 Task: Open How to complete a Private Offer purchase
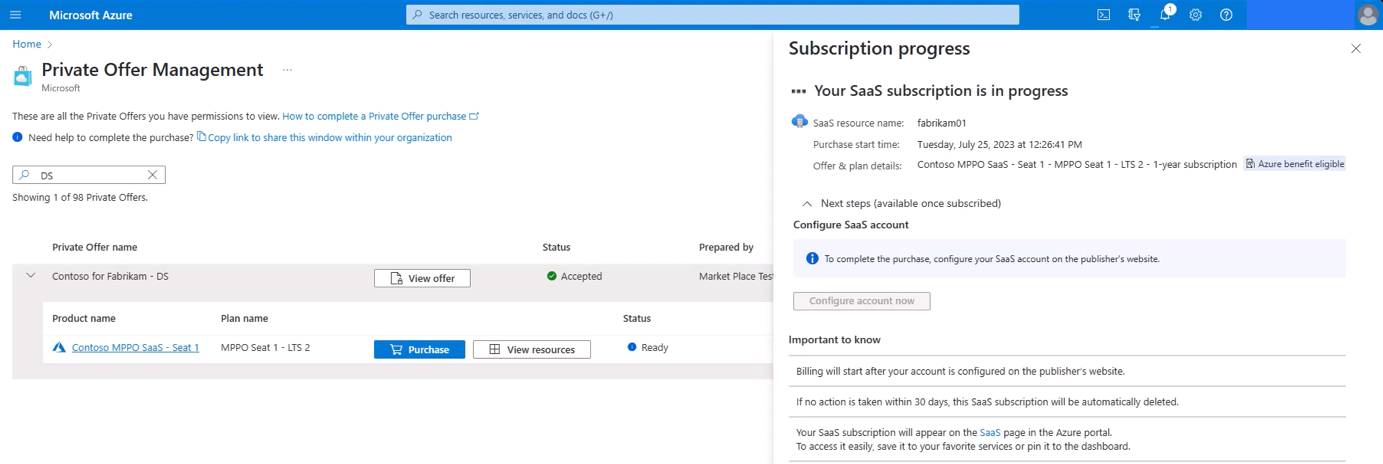pyautogui.click(x=380, y=116)
